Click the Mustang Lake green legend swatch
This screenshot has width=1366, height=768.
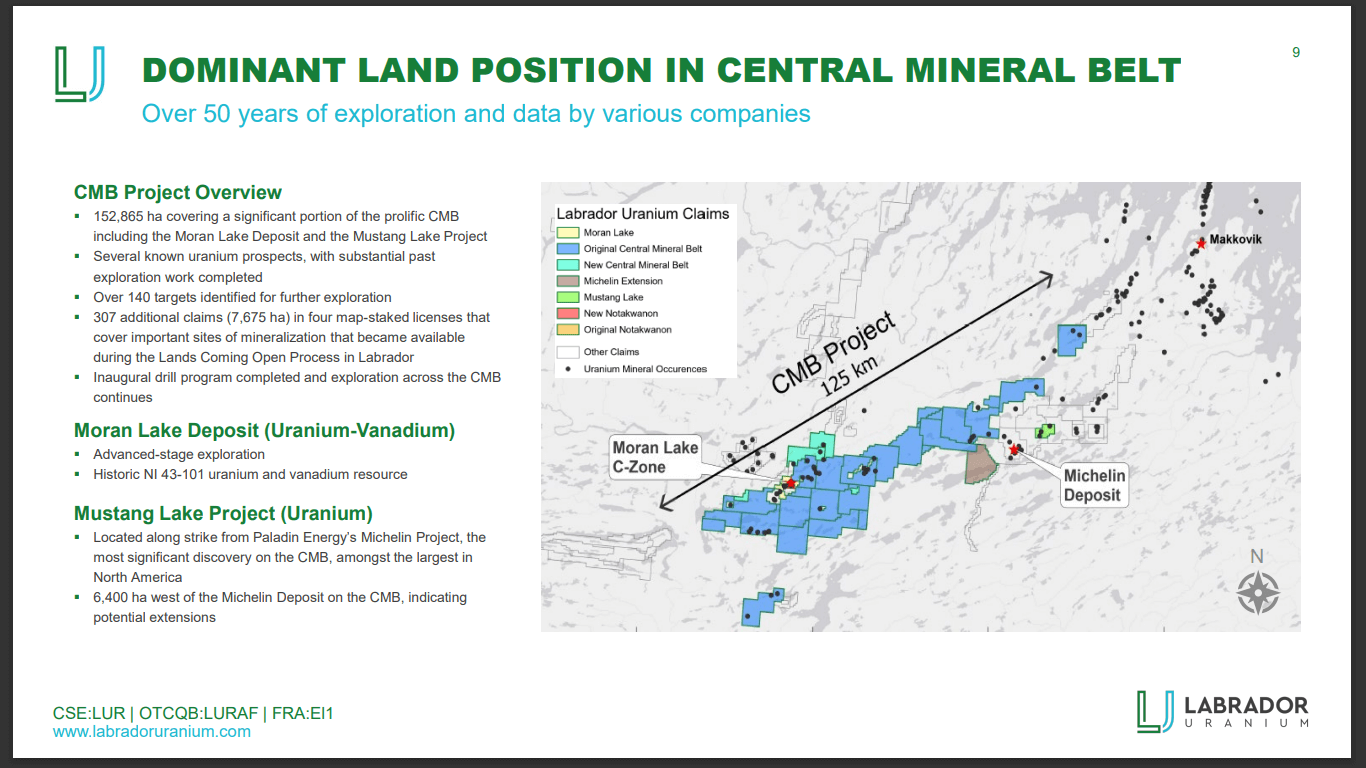[567, 297]
